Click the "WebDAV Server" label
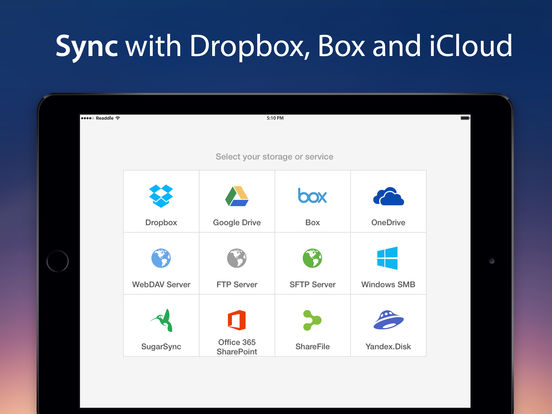The image size is (552, 414). [x=161, y=284]
